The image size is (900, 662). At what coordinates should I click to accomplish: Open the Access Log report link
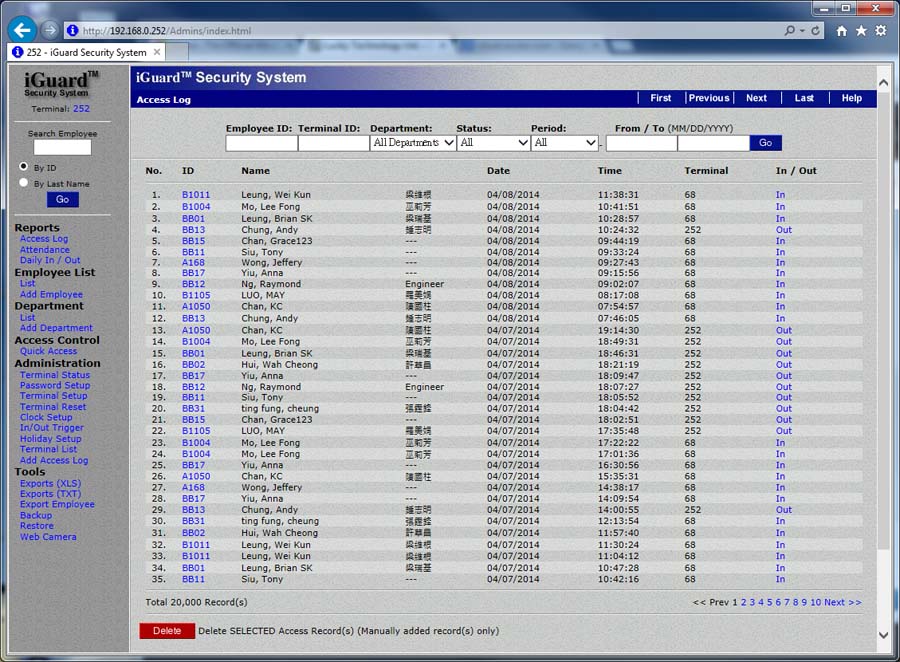point(44,239)
